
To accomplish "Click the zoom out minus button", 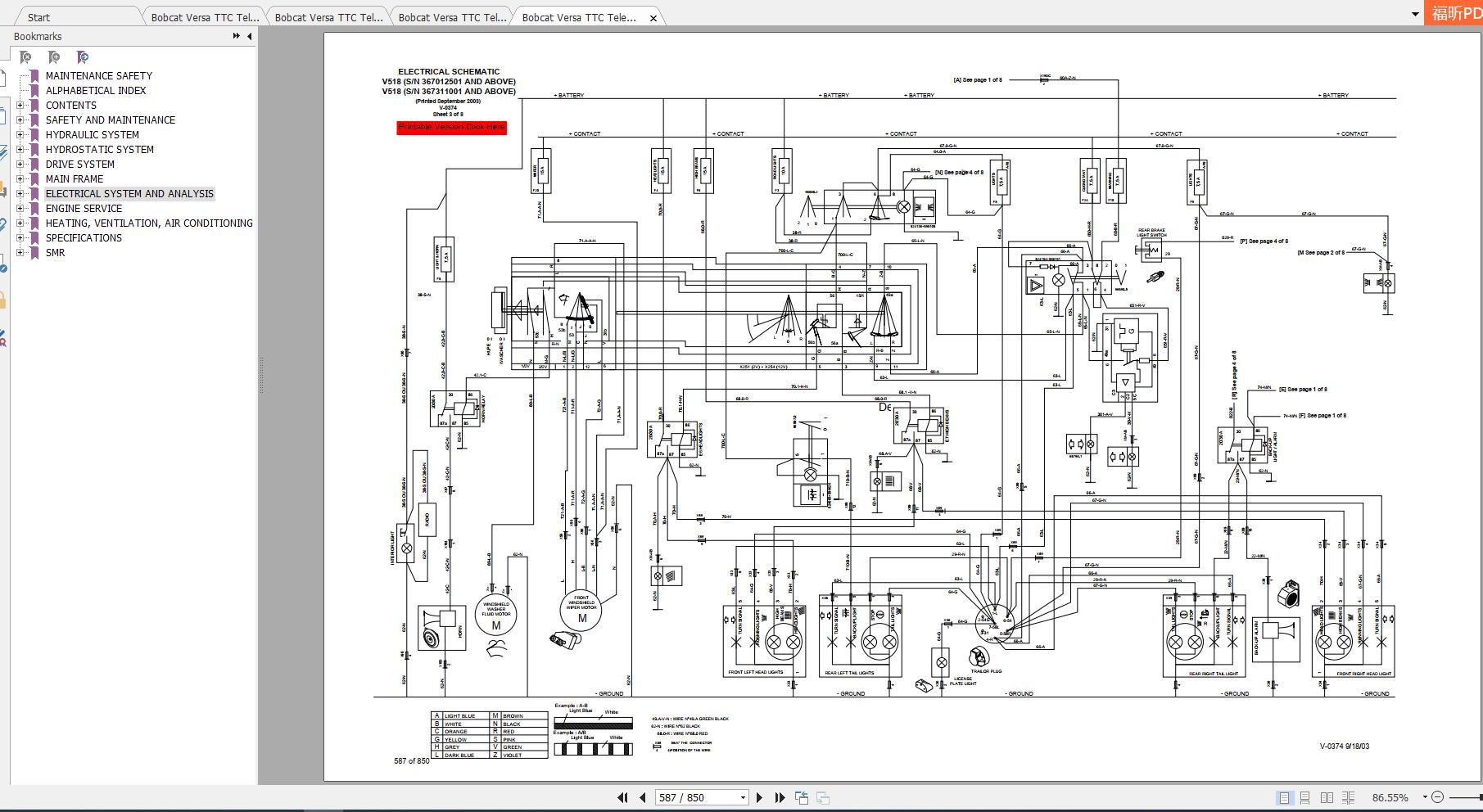I will [x=1438, y=796].
